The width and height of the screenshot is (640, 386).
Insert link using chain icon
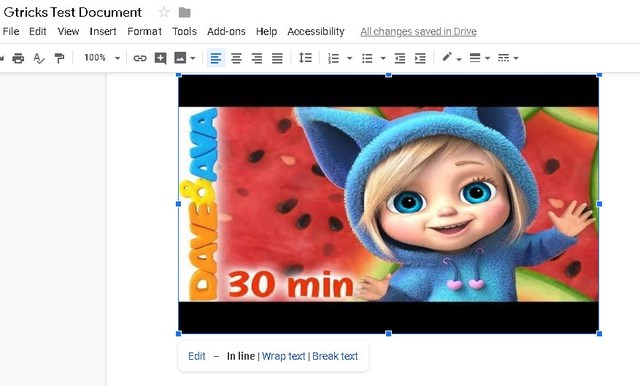(x=140, y=58)
